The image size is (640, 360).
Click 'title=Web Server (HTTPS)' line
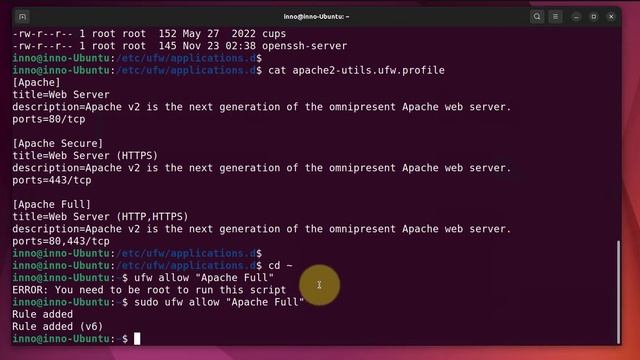tap(85, 156)
